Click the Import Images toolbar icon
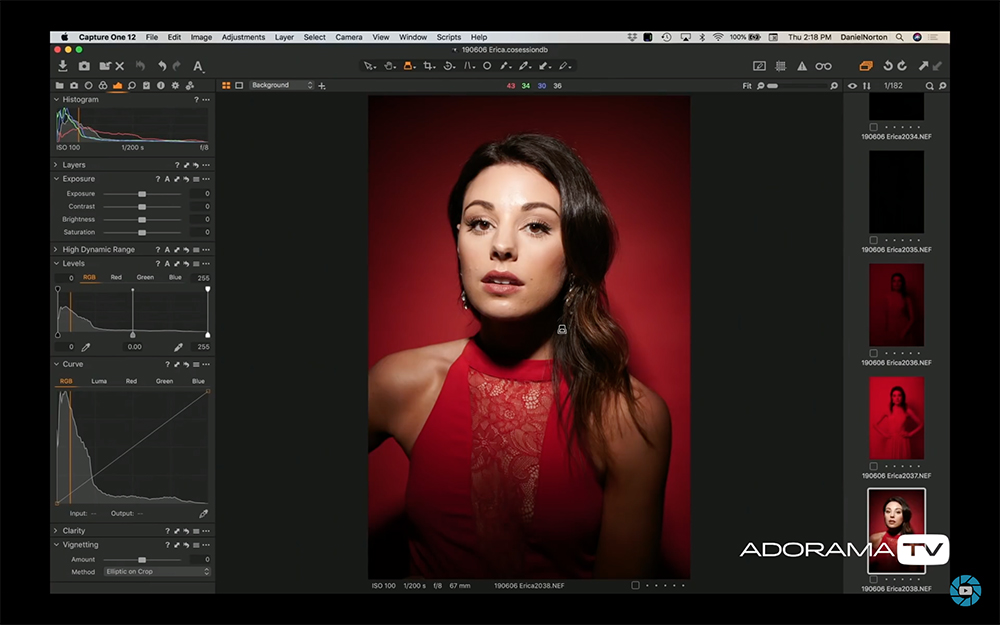 click(63, 66)
